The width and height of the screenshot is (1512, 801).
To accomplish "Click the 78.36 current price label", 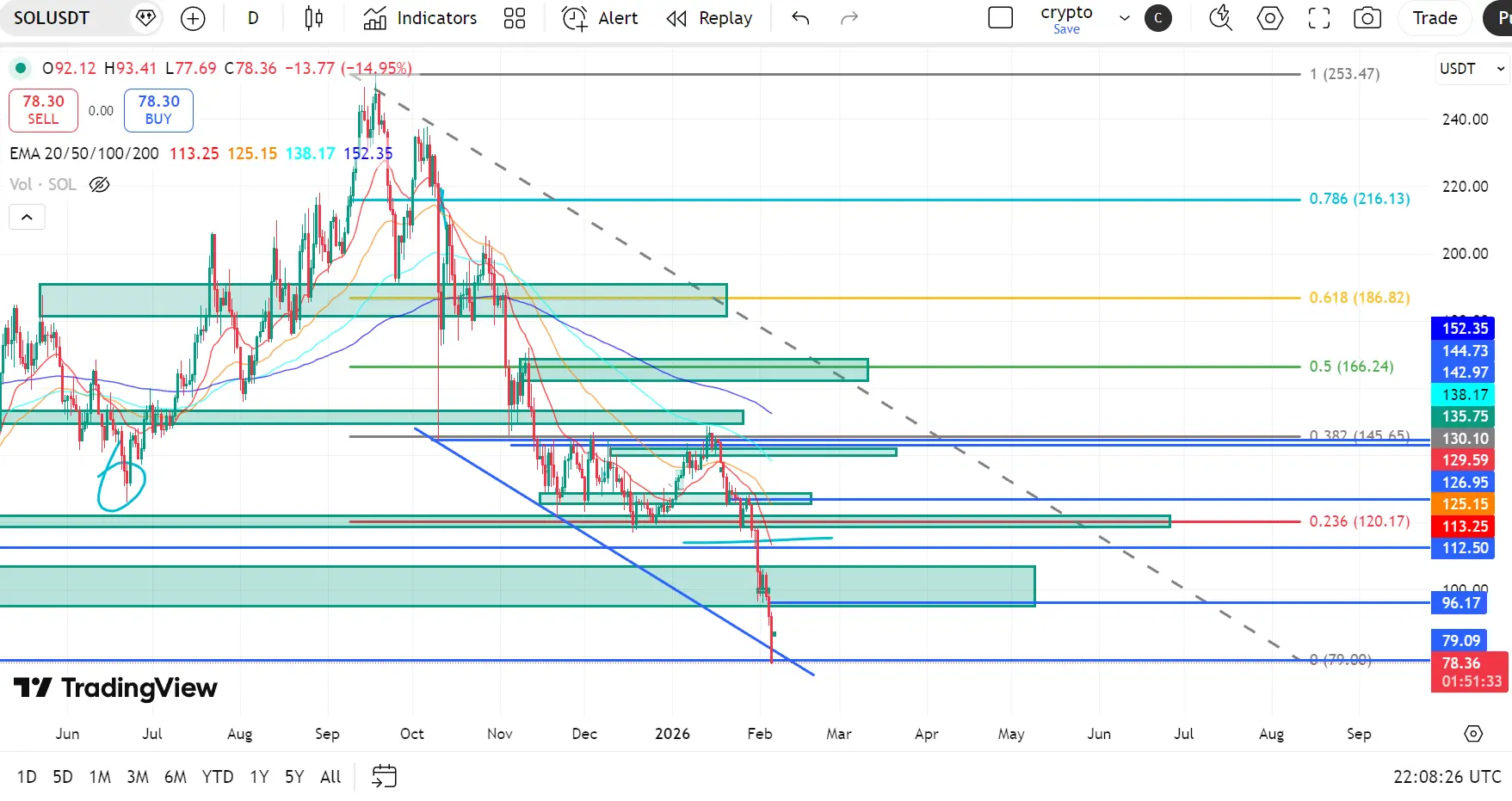I will coord(1470,672).
